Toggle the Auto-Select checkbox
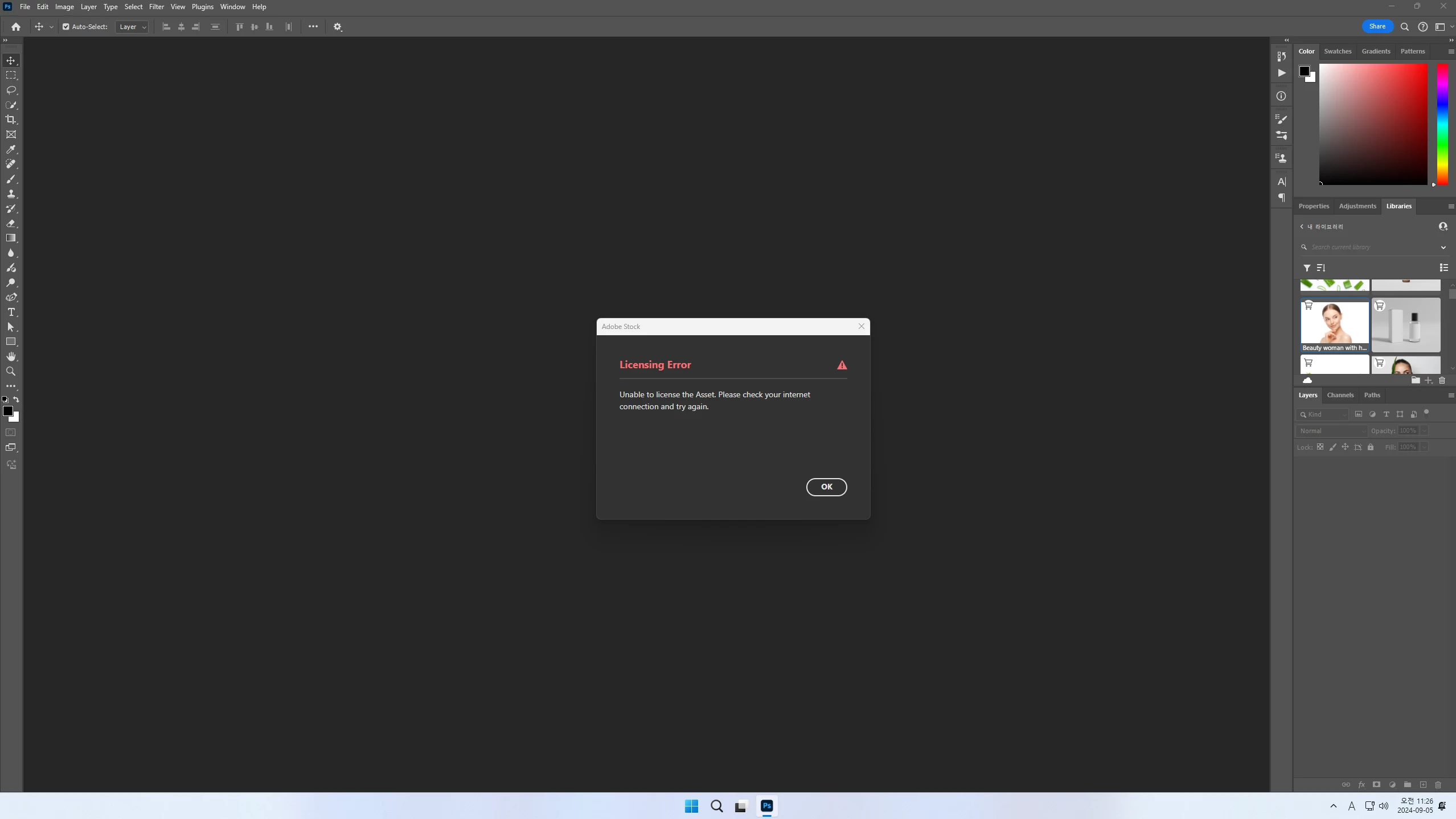Viewport: 1456px width, 819px height. pyautogui.click(x=66, y=27)
